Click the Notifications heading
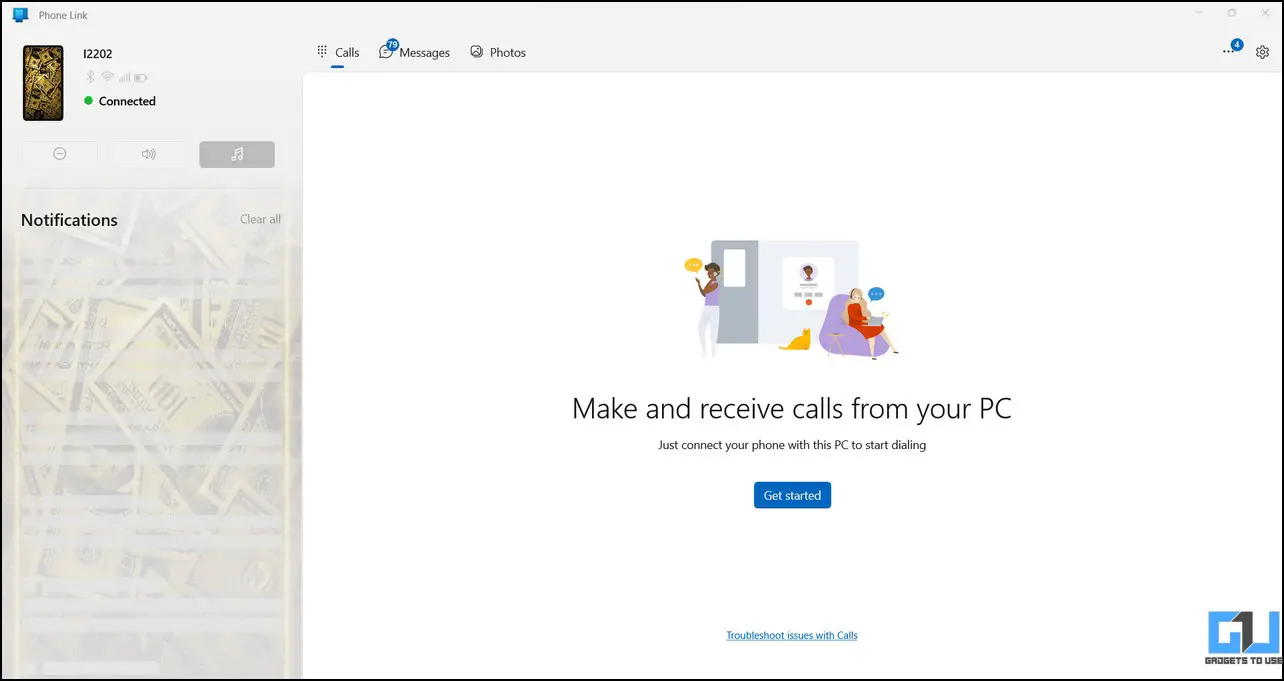This screenshot has width=1284, height=681. 69,220
